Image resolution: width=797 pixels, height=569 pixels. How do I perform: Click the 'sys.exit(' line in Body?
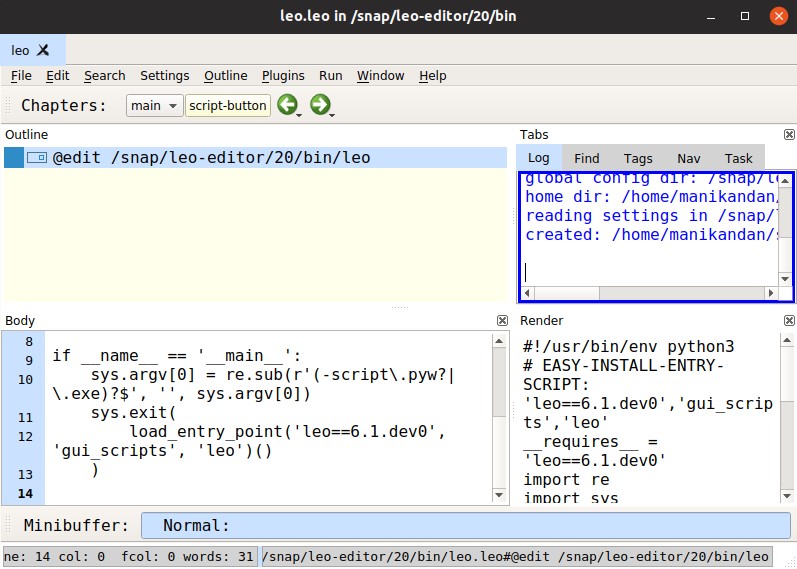click(x=133, y=412)
